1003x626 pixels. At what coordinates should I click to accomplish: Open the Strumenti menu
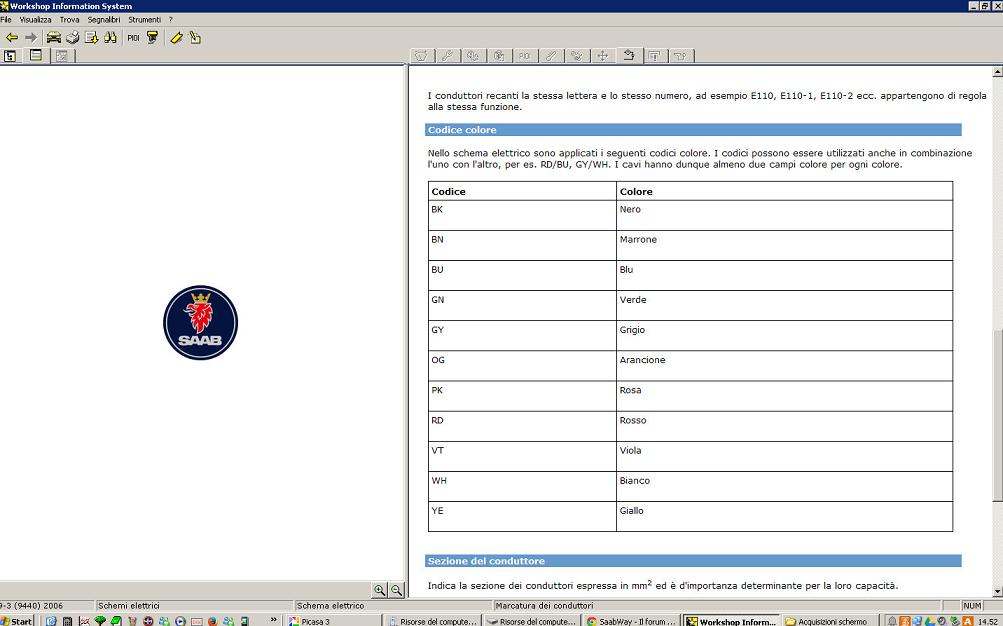(x=145, y=20)
